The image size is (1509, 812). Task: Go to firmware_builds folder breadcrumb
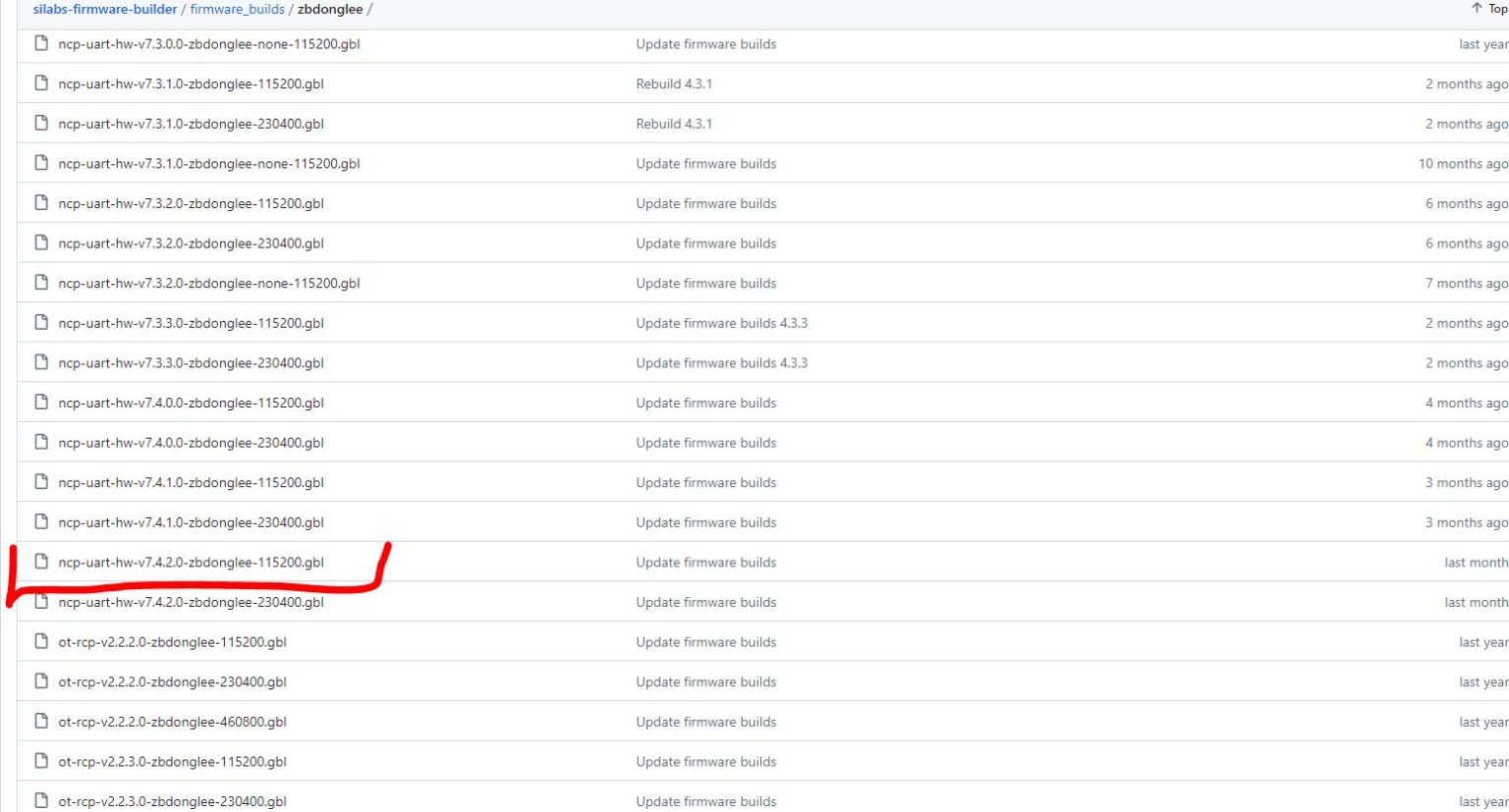[x=237, y=9]
